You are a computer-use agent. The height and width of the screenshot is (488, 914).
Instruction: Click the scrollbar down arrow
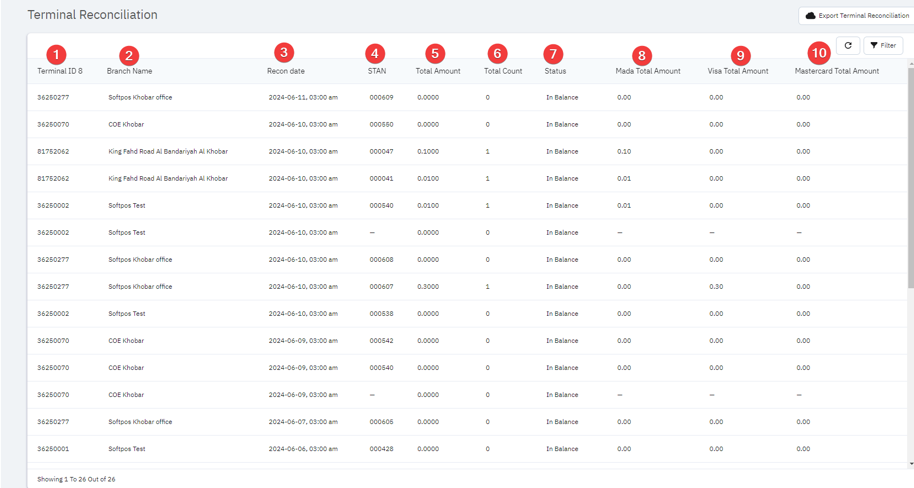pos(910,464)
